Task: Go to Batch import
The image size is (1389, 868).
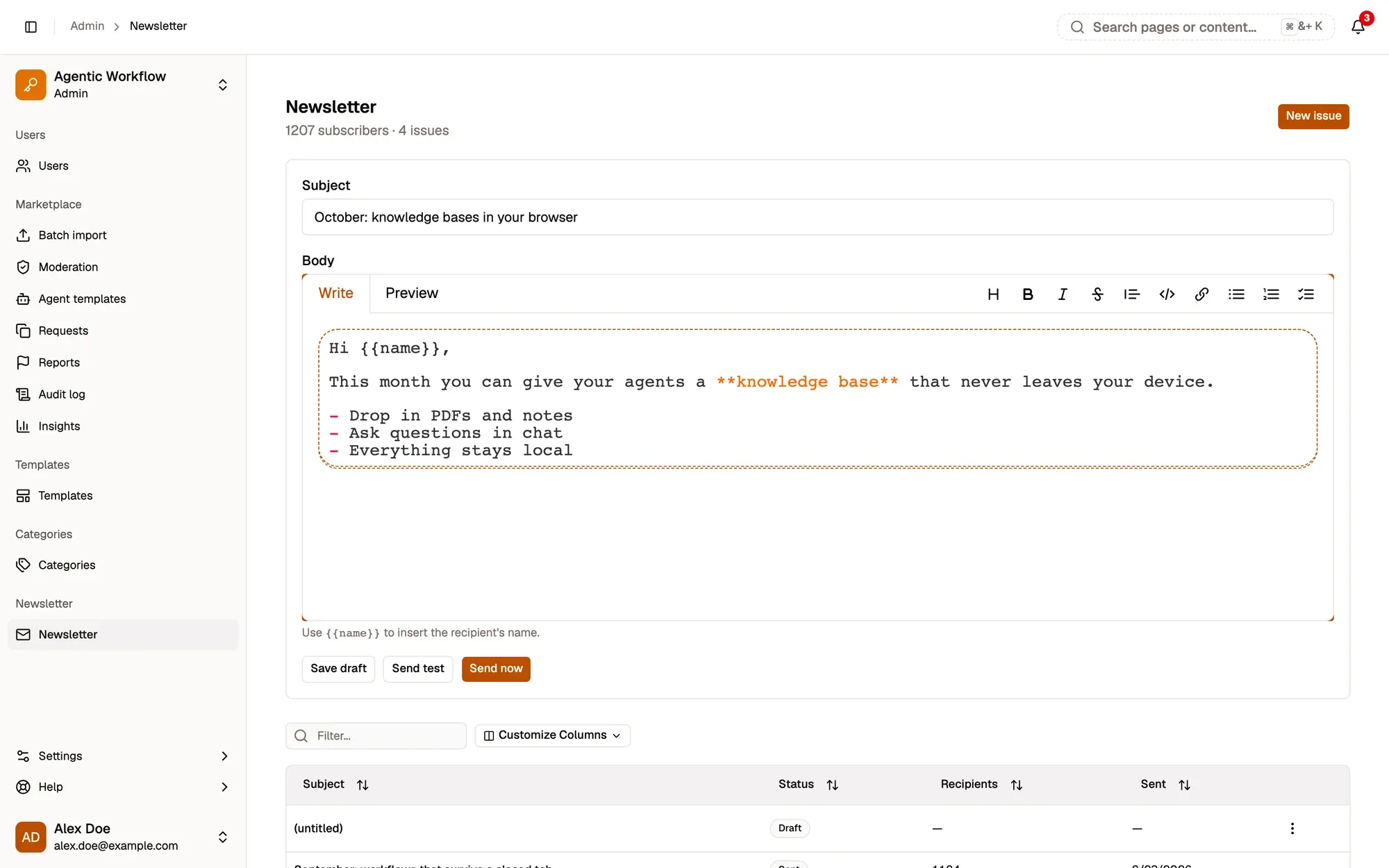Action: 123,235
